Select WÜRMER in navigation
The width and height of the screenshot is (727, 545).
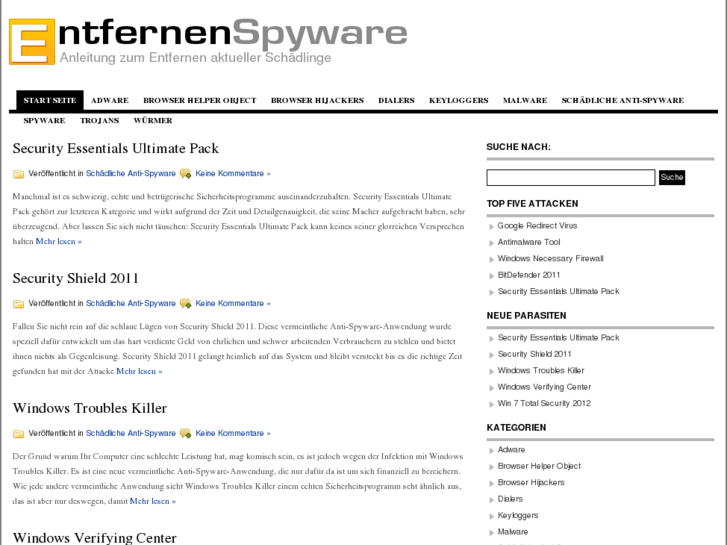pyautogui.click(x=153, y=121)
